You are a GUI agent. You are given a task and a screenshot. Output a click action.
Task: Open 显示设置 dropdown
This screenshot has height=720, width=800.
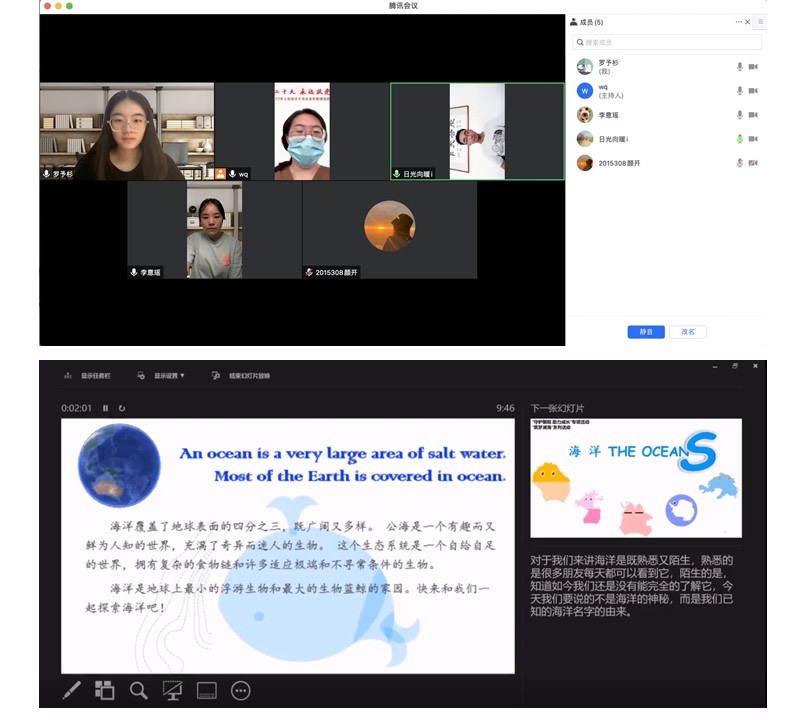click(168, 376)
